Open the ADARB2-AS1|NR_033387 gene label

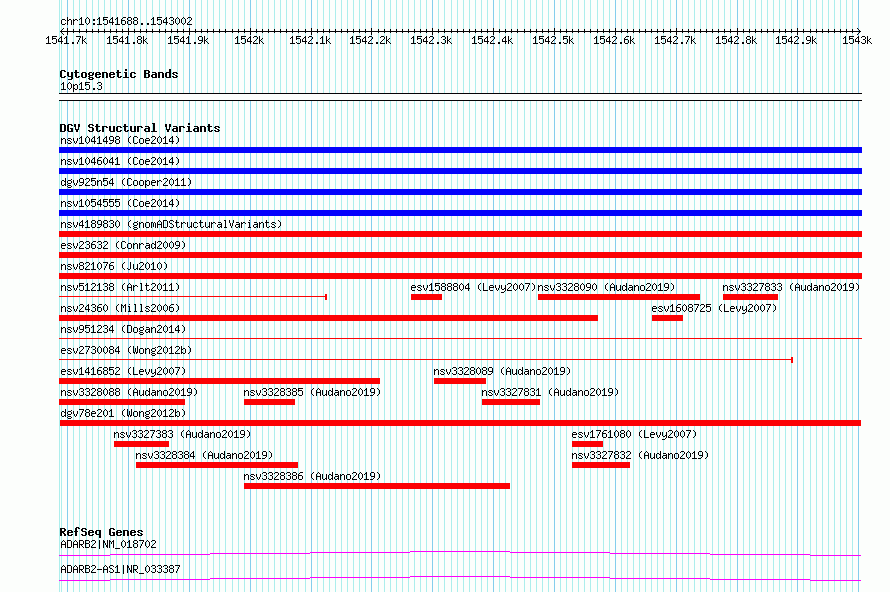pos(120,569)
